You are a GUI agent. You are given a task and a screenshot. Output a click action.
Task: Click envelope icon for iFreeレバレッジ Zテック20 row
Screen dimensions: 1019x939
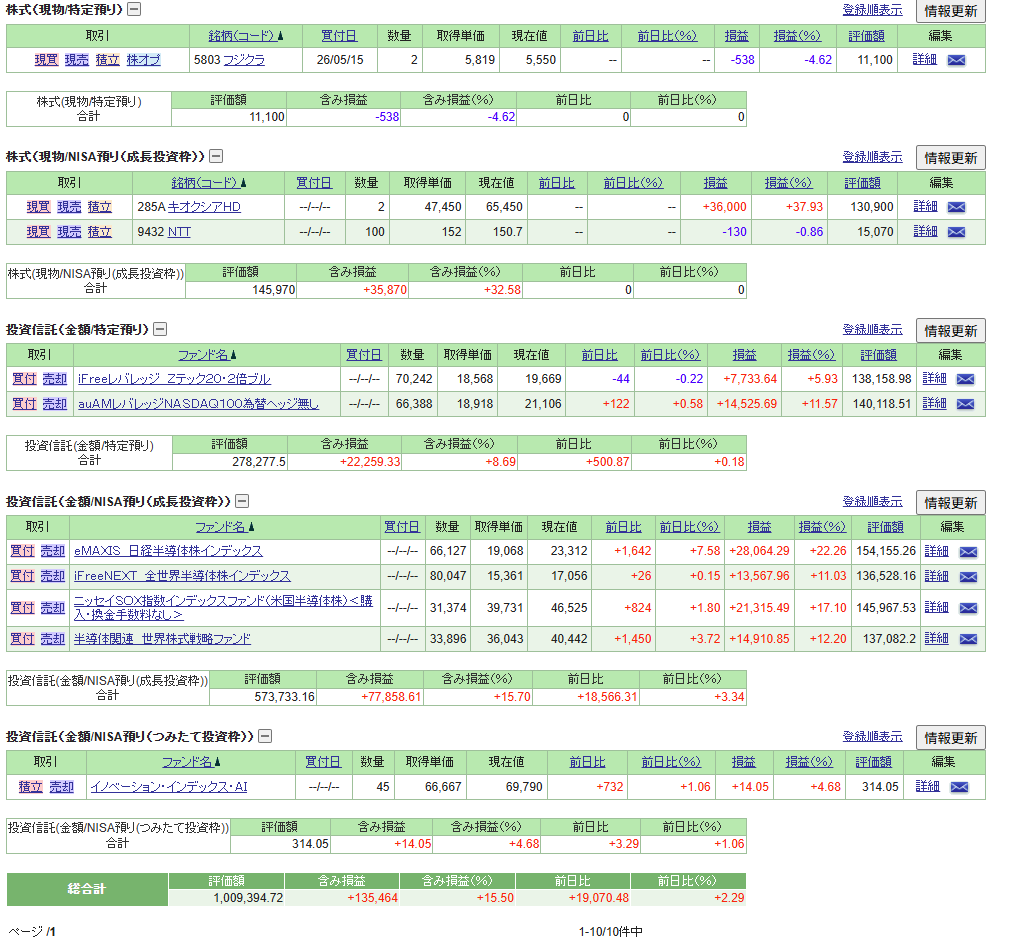pos(965,379)
